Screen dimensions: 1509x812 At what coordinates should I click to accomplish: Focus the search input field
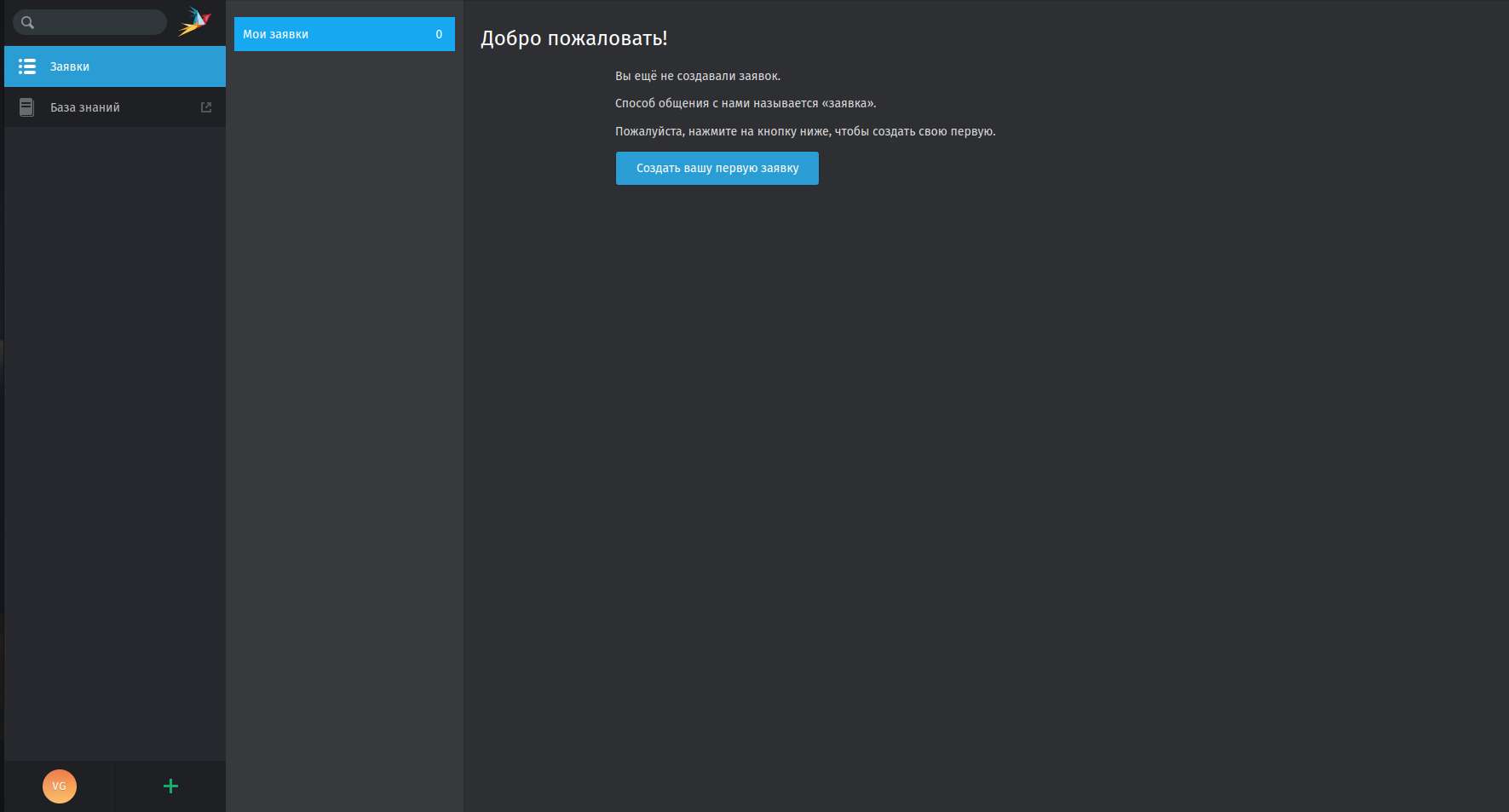(98, 23)
